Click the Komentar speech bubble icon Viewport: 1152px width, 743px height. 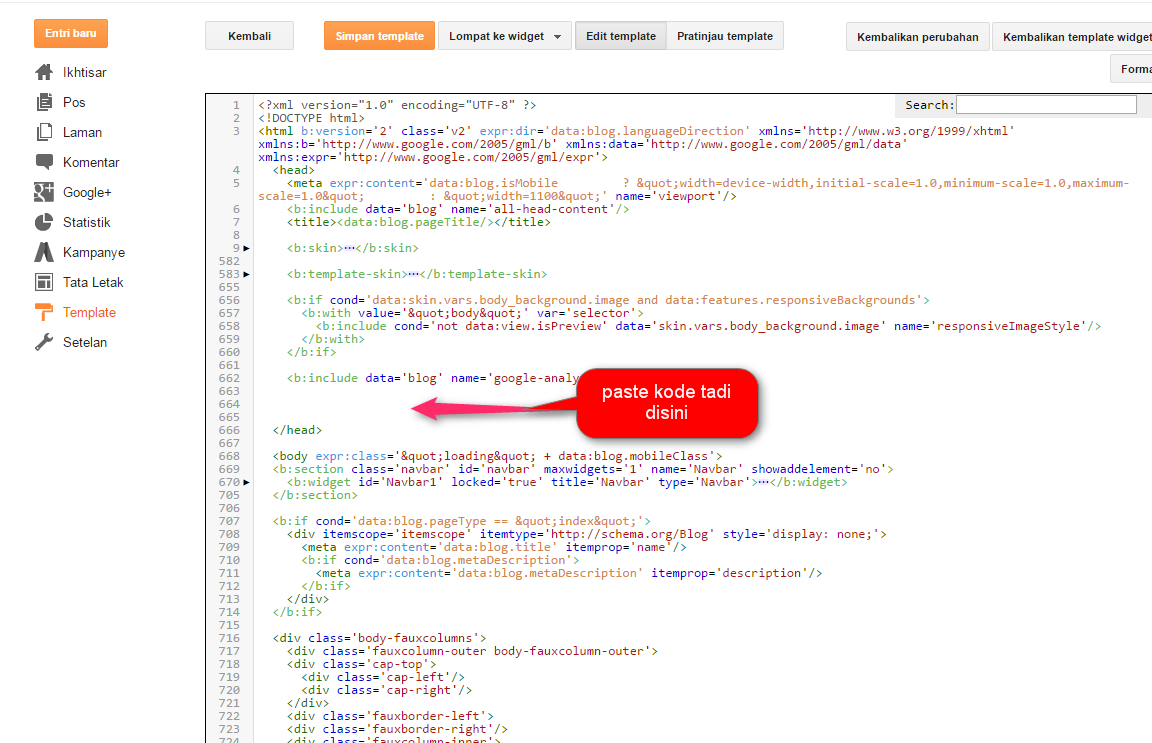44,162
